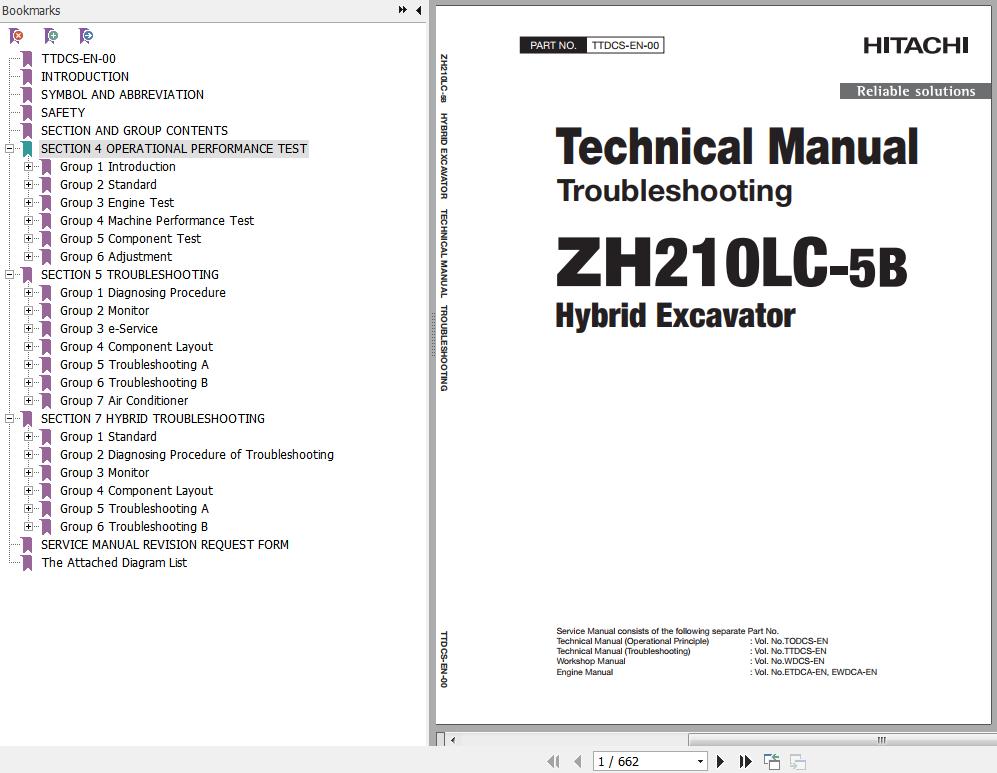Expand Group 1 Diagnosing Procedure

click(28, 293)
